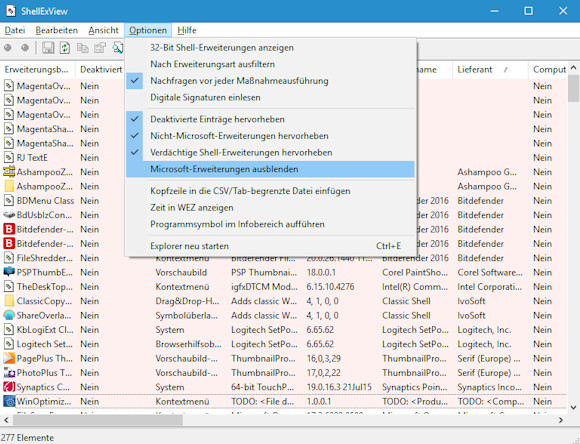Select the Intel Corporati... supplier cell
The width and height of the screenshot is (580, 444).
click(x=490, y=287)
